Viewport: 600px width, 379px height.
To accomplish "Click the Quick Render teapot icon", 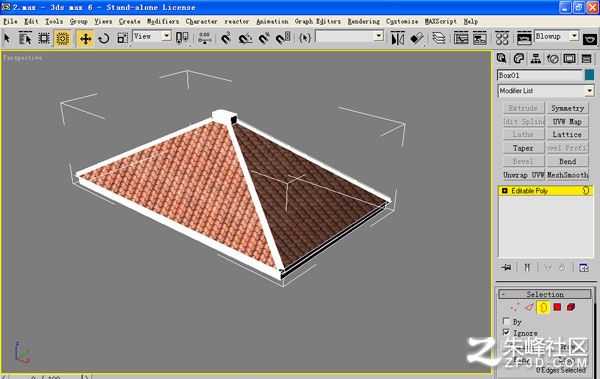I will 590,39.
